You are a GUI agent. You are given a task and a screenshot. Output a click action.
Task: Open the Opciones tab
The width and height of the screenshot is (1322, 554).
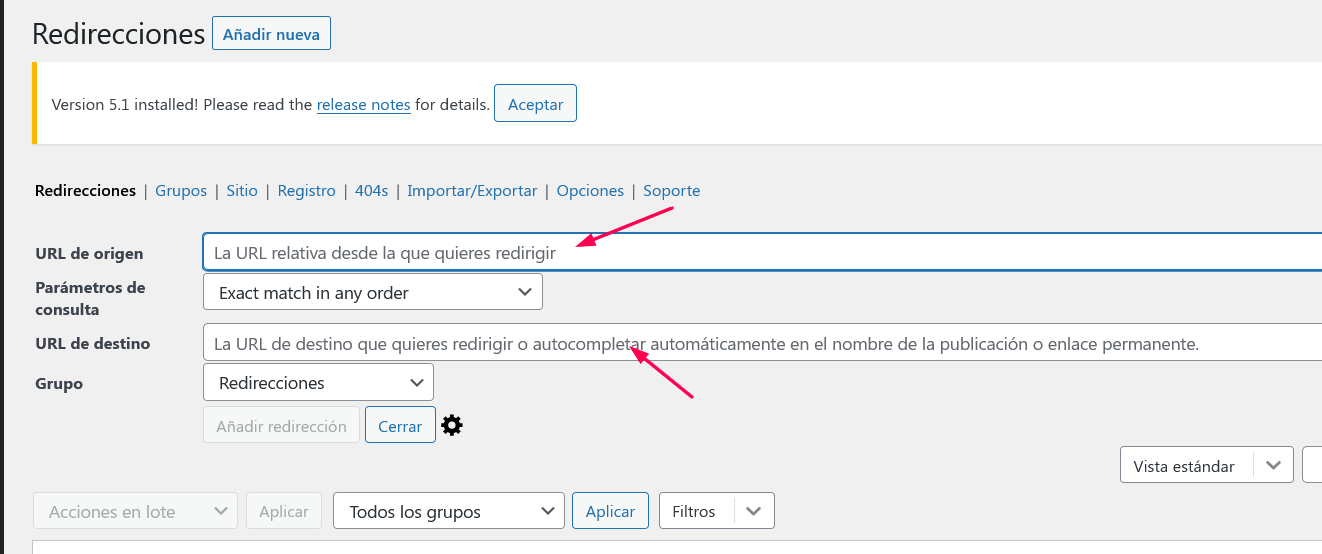pos(590,190)
